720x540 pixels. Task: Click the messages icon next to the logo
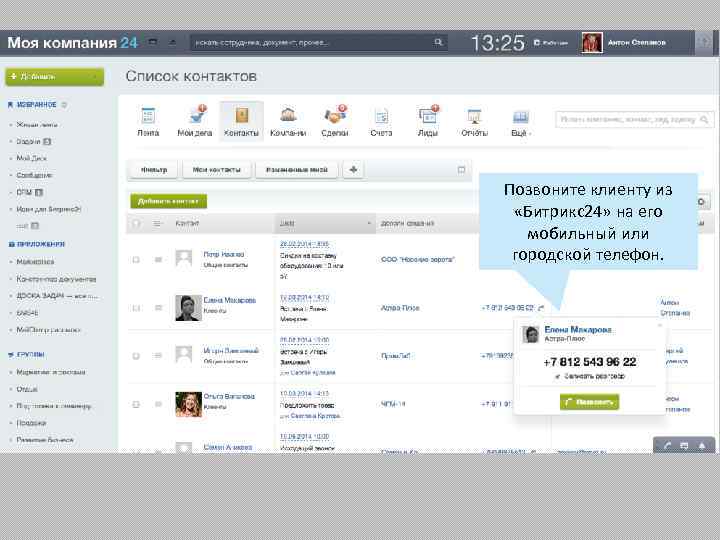click(x=152, y=42)
